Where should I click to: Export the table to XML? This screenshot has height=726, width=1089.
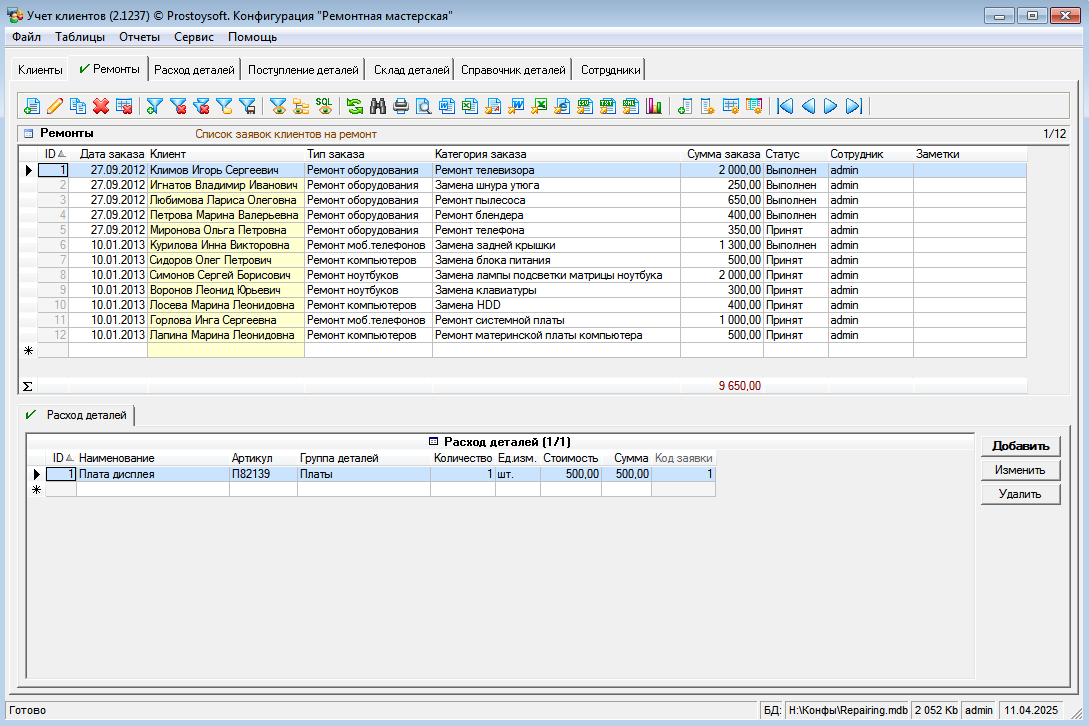coord(631,106)
